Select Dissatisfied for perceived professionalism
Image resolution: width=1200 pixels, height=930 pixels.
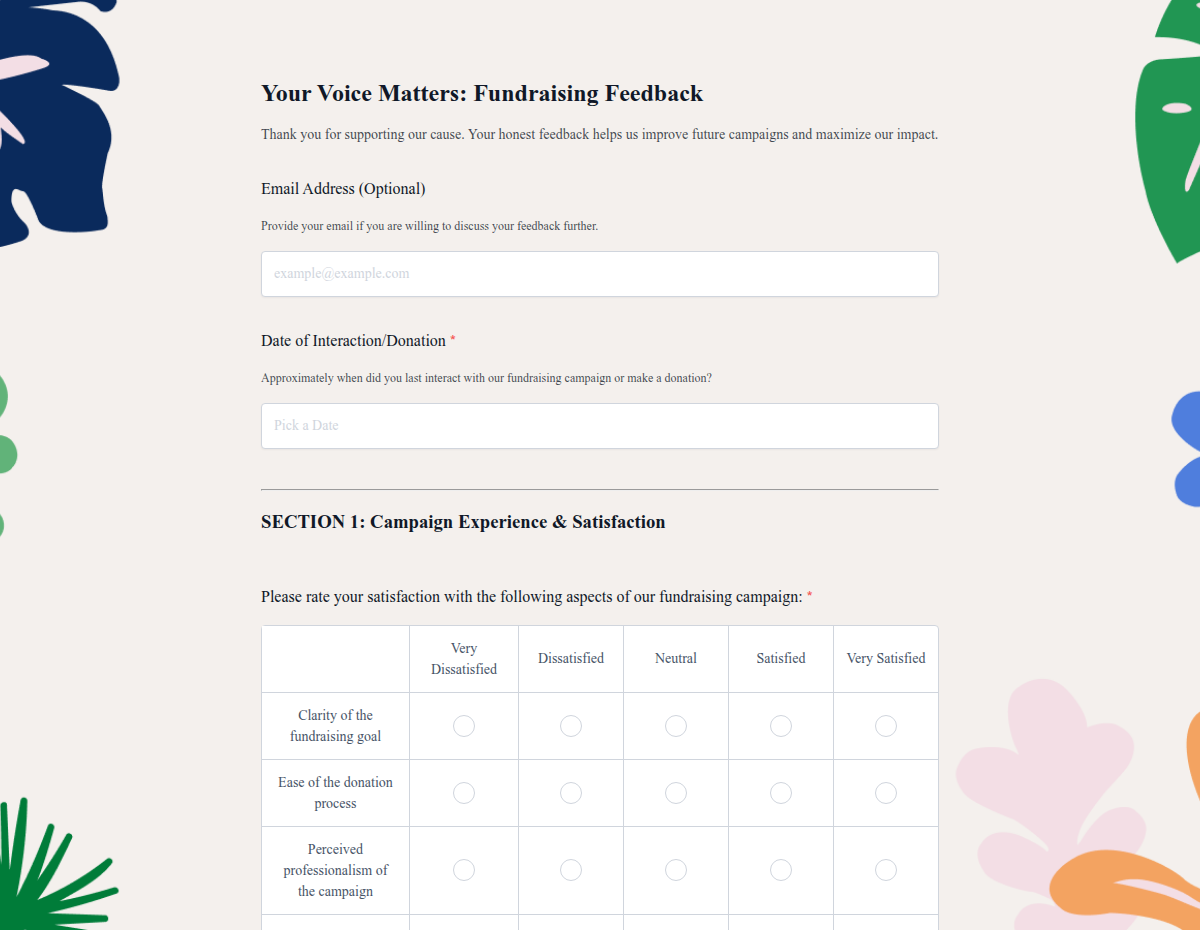coord(570,869)
